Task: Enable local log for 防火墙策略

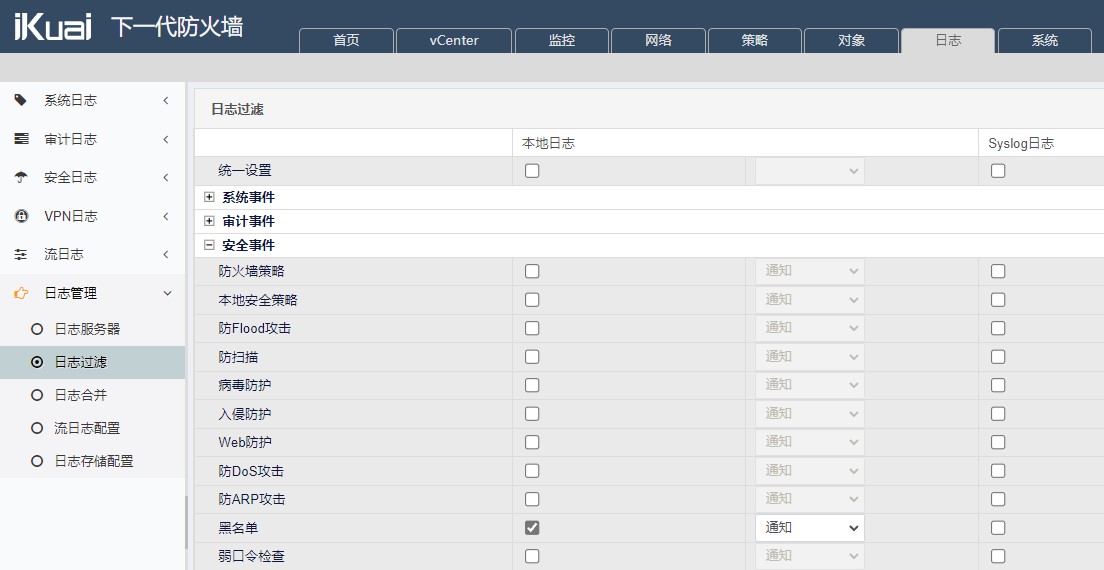Action: [x=532, y=271]
